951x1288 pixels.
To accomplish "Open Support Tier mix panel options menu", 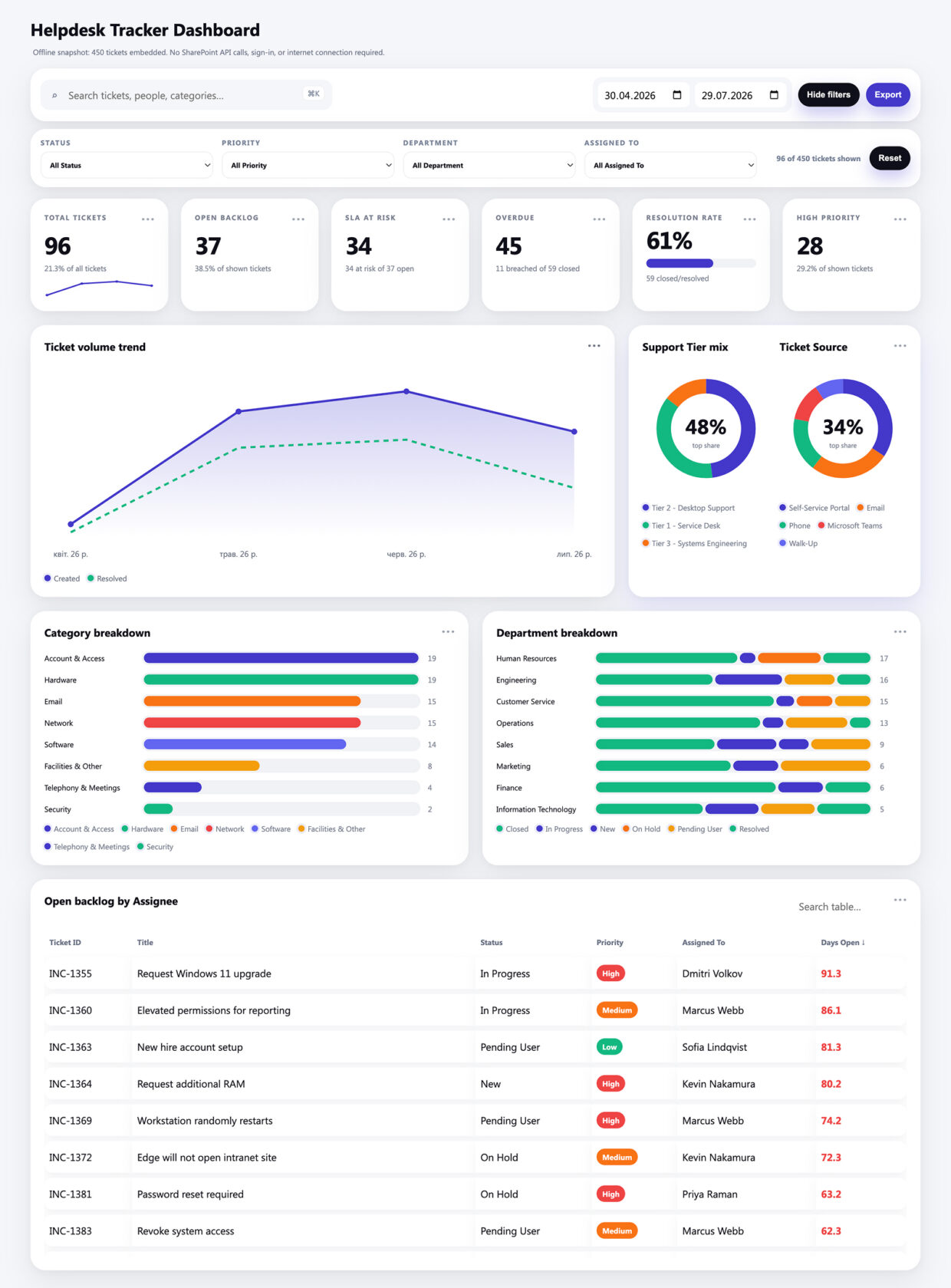I will point(900,346).
